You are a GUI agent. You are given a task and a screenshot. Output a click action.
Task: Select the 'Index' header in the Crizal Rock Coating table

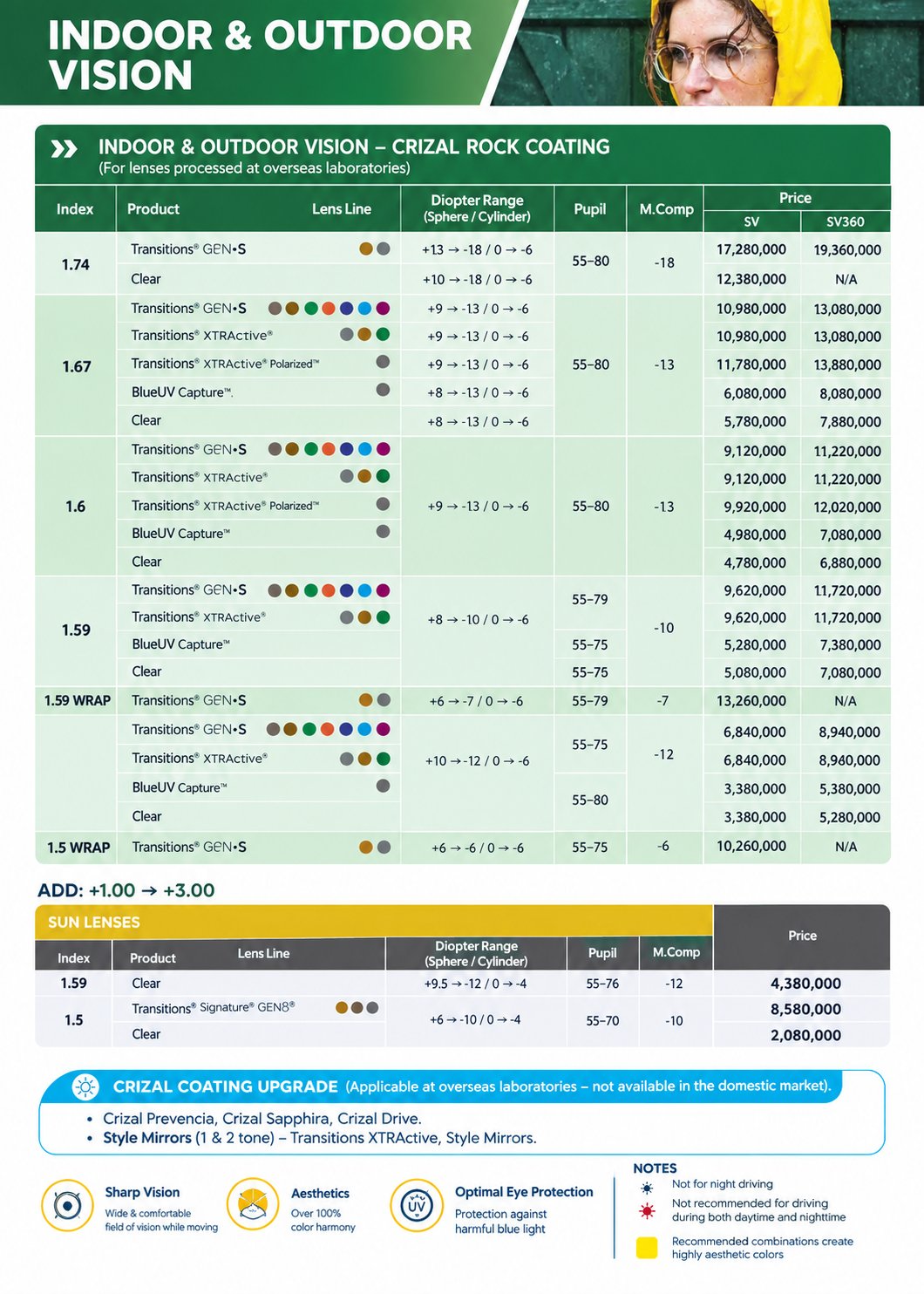click(x=75, y=209)
